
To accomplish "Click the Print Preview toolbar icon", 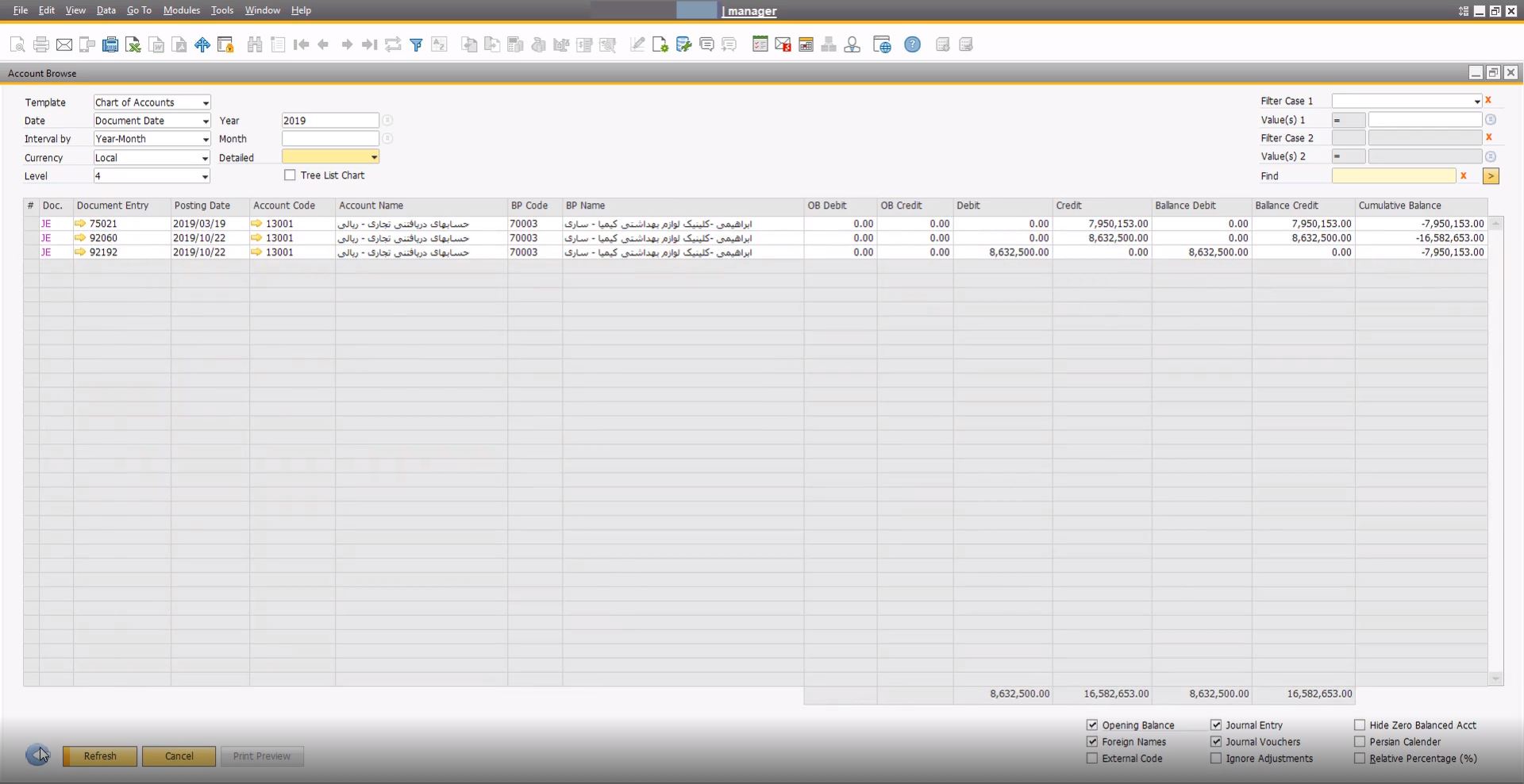I will [x=17, y=44].
